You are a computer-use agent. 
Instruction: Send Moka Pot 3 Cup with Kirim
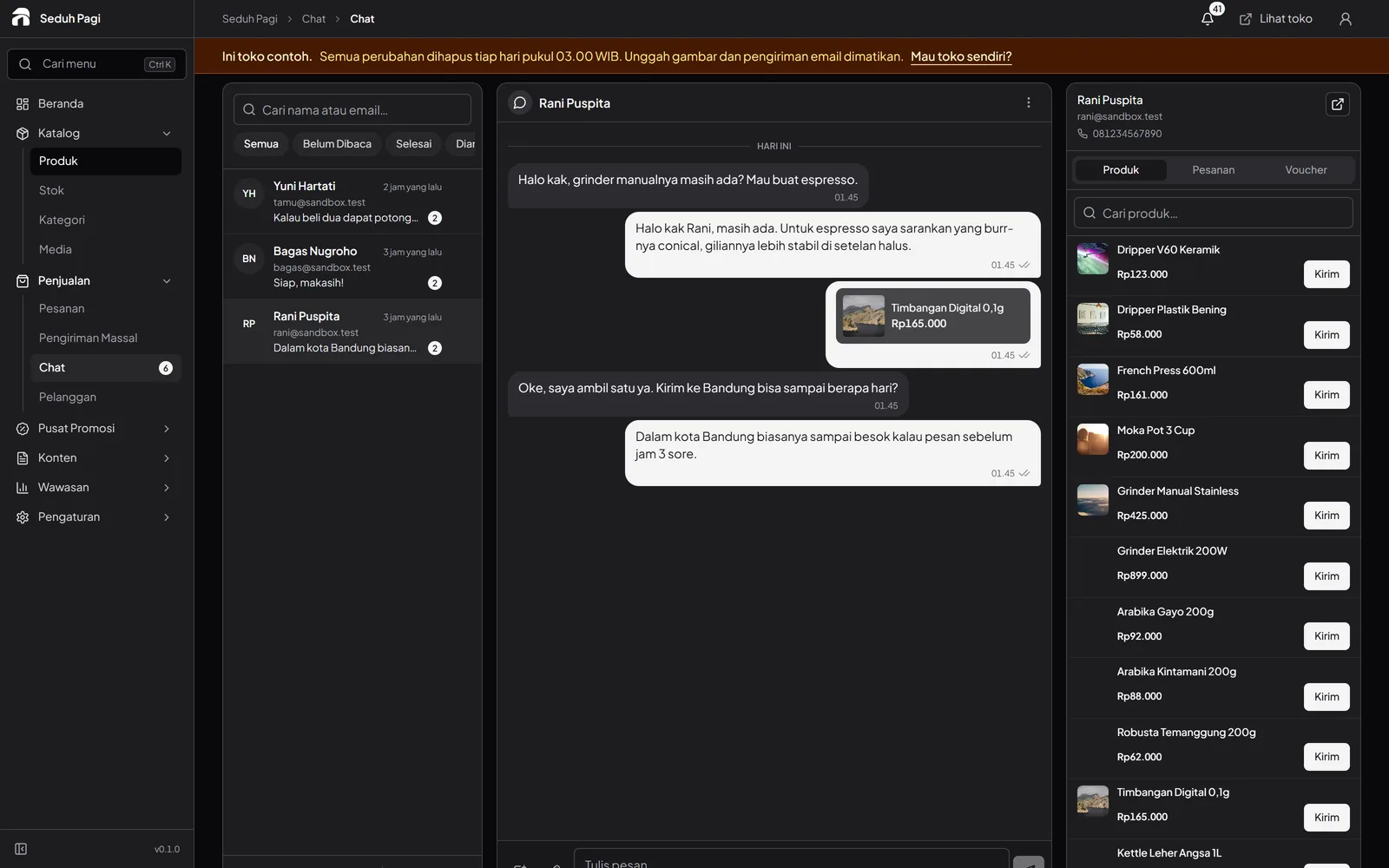1326,456
